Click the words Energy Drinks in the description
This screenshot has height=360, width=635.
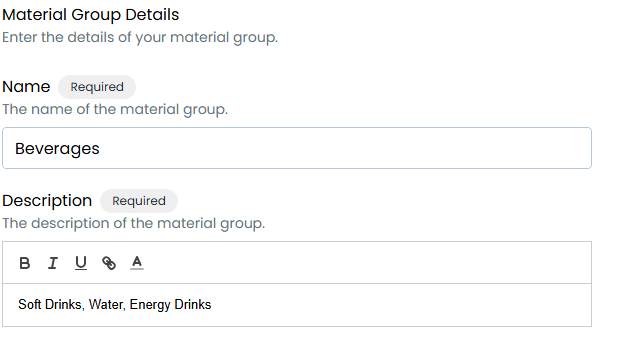(170, 305)
